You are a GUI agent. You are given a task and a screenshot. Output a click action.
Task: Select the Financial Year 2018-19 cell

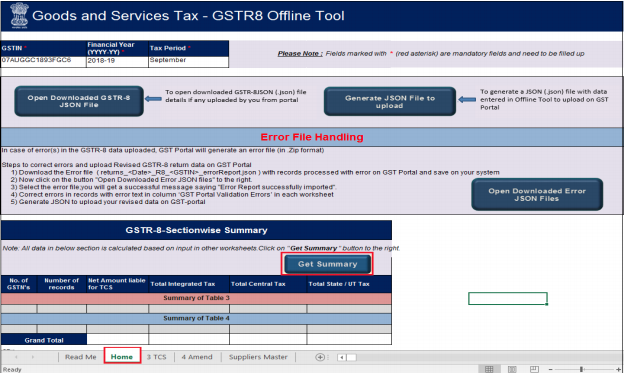pyautogui.click(x=117, y=62)
